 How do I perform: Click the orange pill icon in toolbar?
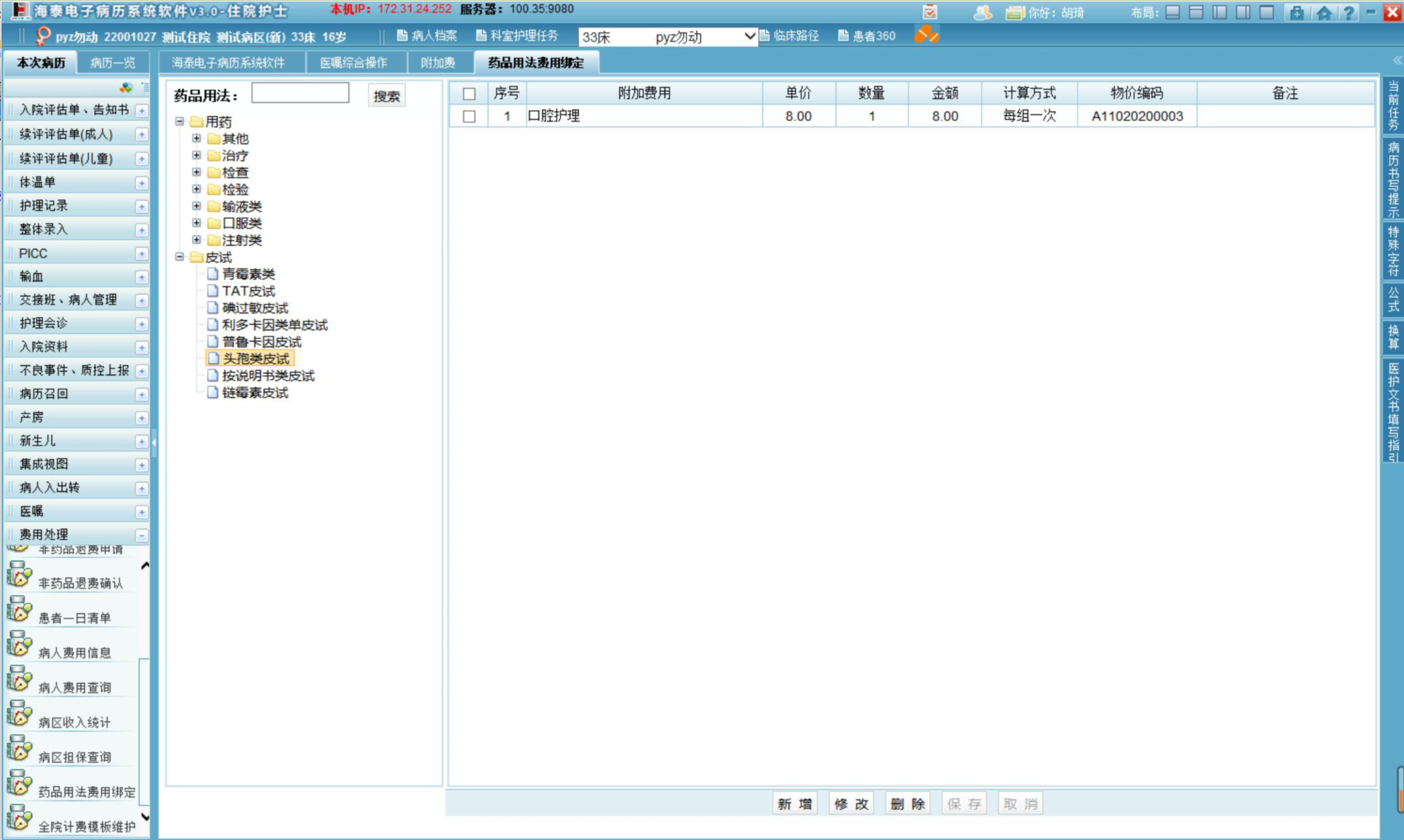pos(926,35)
